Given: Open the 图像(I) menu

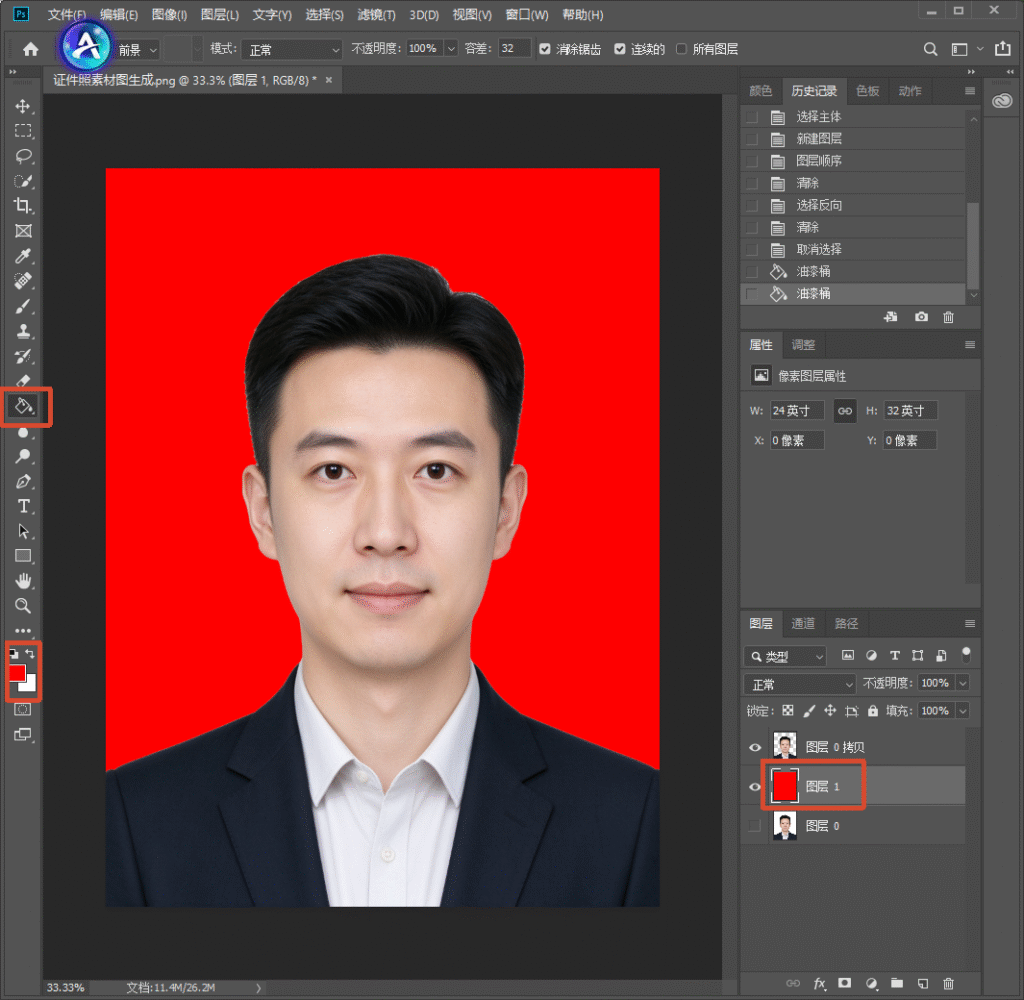Looking at the screenshot, I should 169,14.
